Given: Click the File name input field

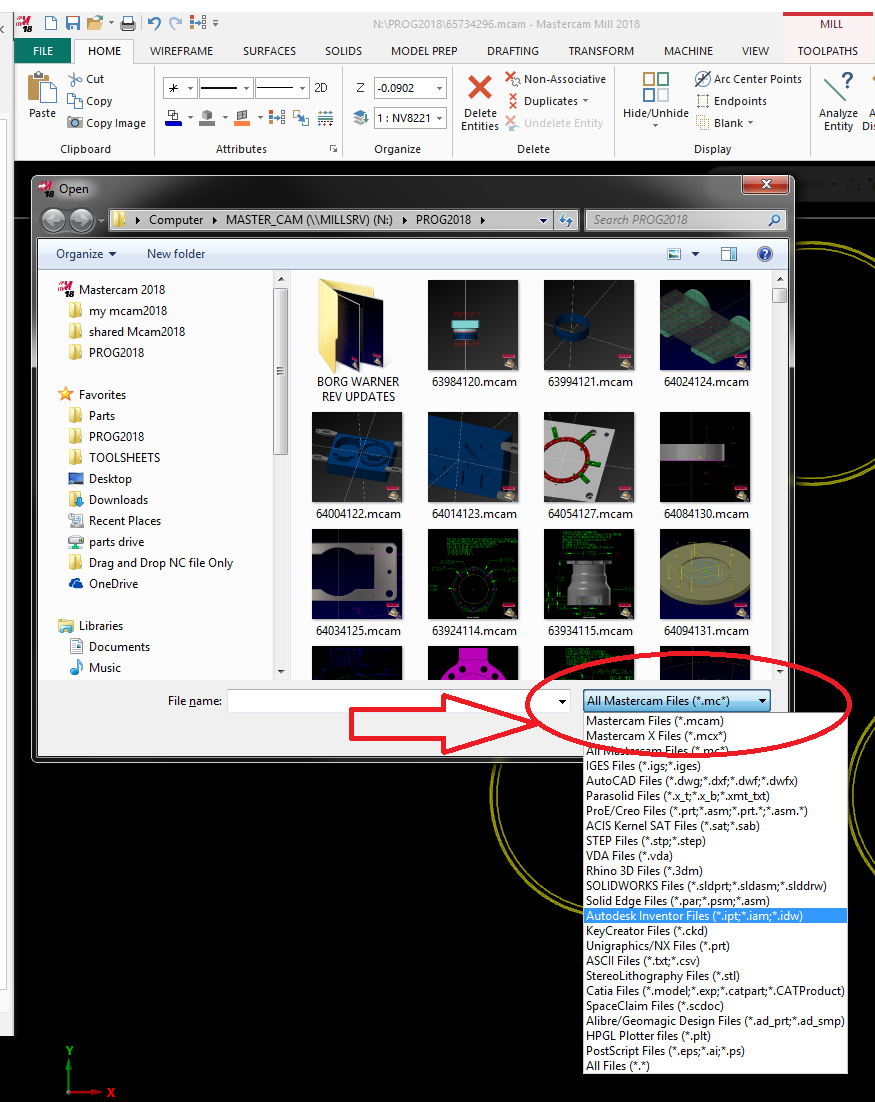Looking at the screenshot, I should point(392,701).
